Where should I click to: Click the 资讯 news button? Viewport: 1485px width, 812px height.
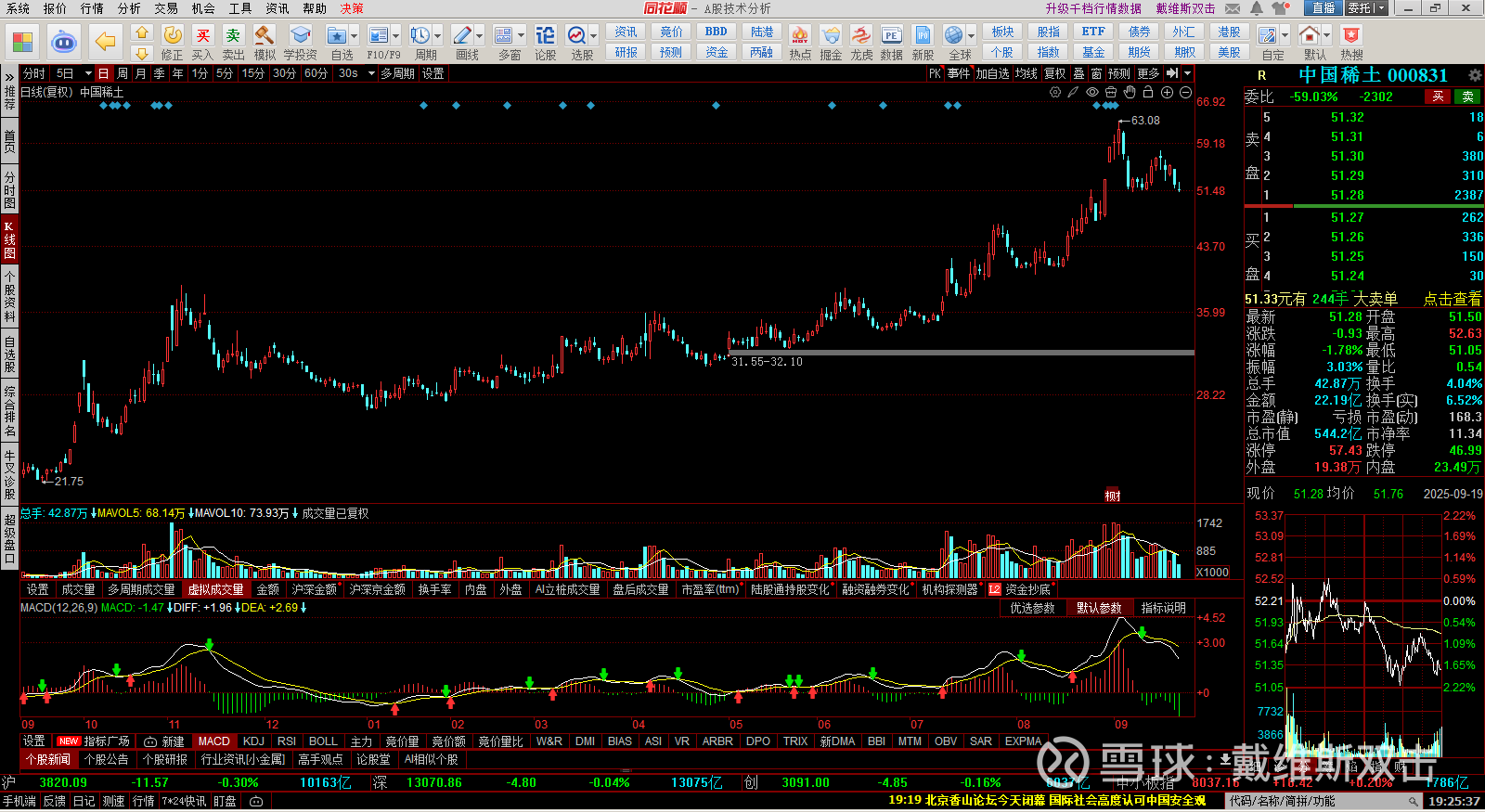(626, 32)
